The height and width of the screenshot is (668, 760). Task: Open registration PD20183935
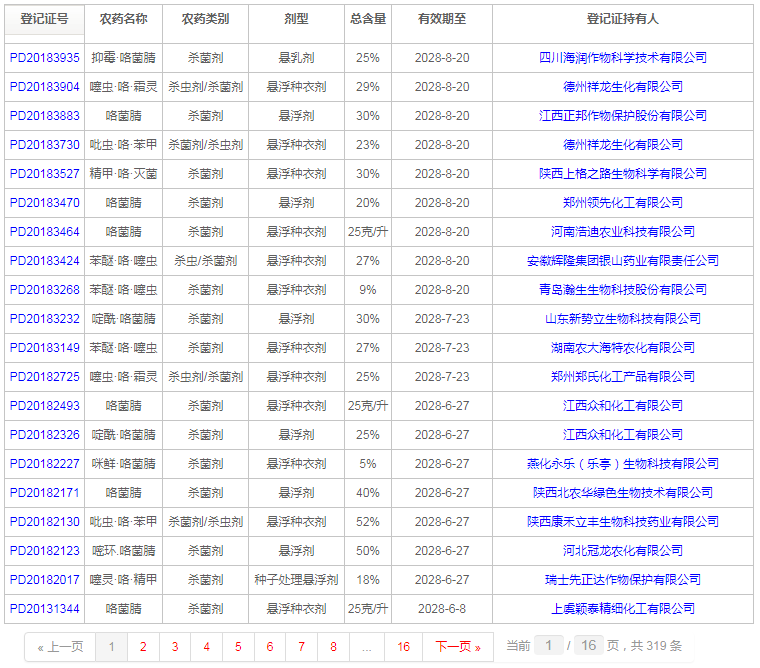click(45, 58)
